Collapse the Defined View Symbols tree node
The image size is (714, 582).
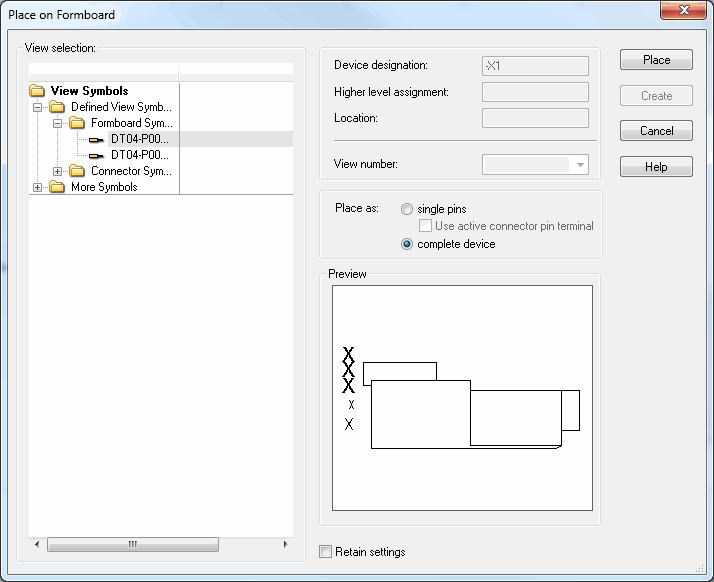point(38,107)
